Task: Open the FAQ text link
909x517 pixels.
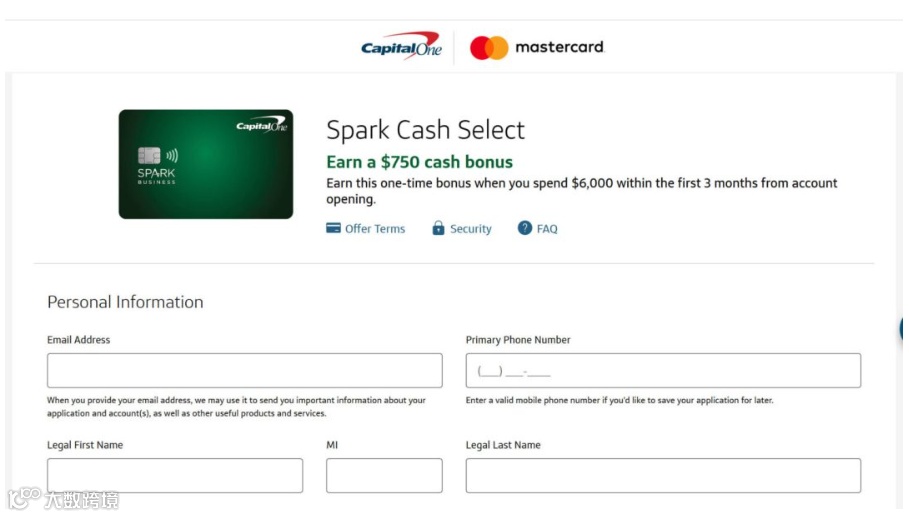Action: 547,229
